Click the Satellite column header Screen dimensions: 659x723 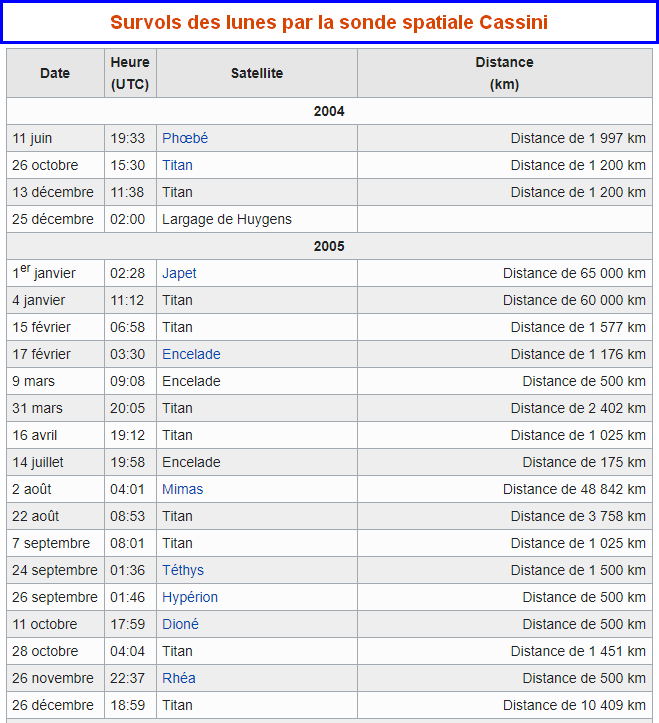pyautogui.click(x=257, y=73)
